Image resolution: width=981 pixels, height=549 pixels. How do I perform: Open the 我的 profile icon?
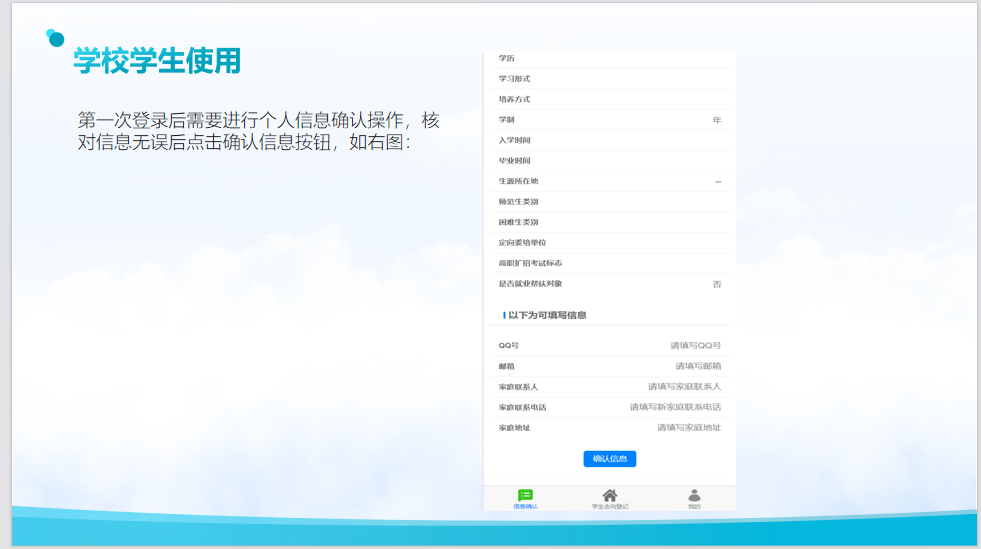[694, 497]
